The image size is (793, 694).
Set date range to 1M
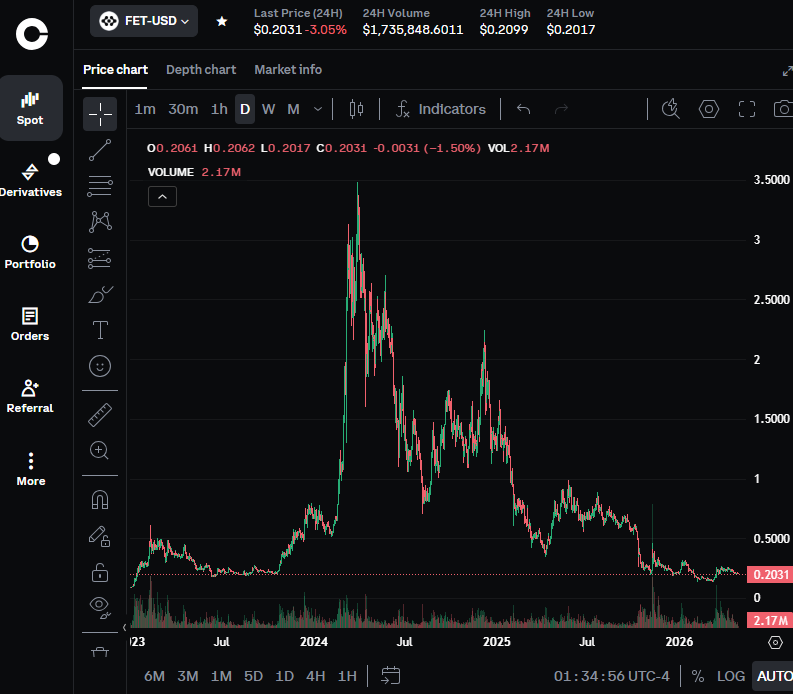[221, 676]
